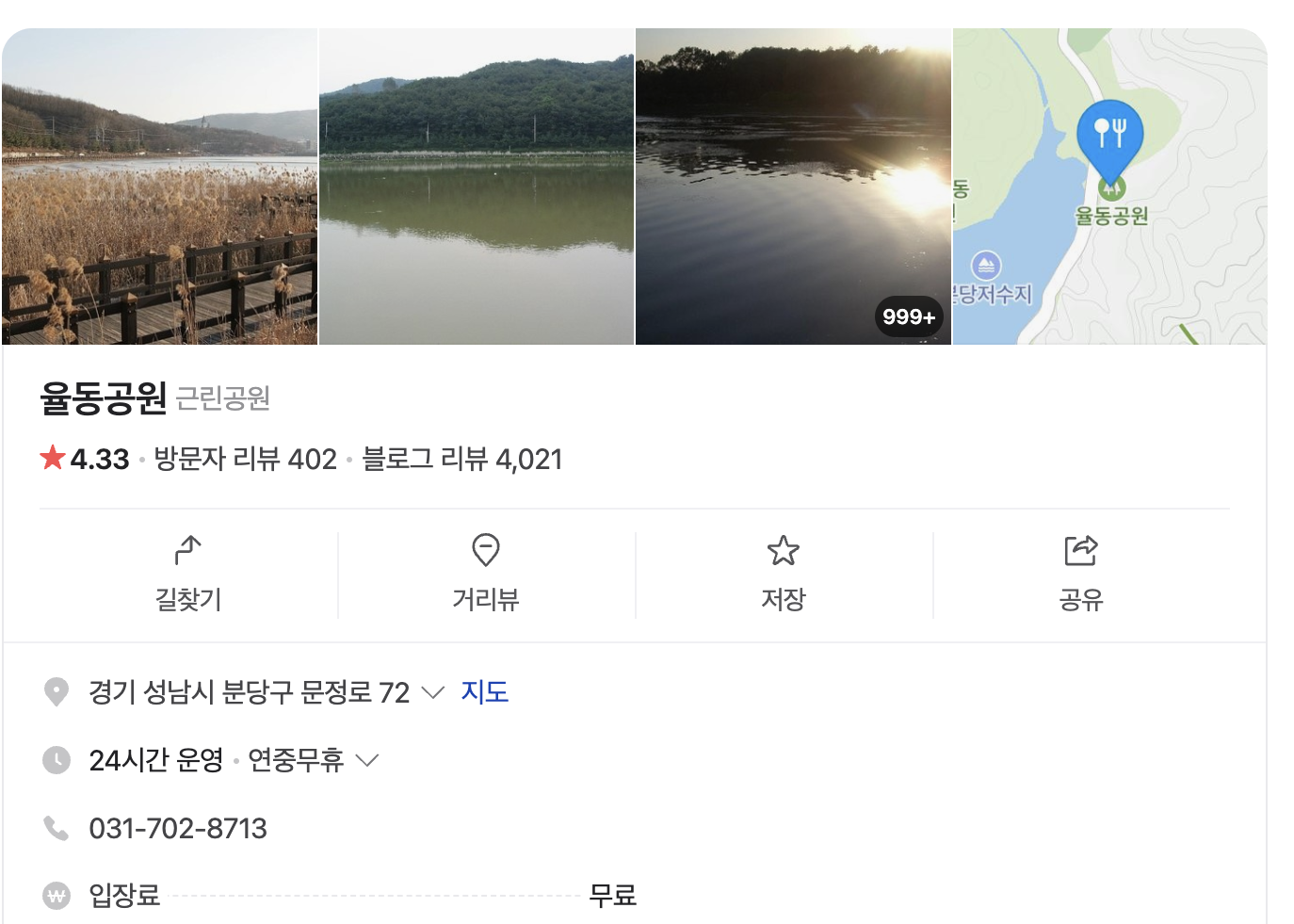Viewport: 1294px width, 924px height.
Task: Open the 지도 map link
Action: [484, 691]
